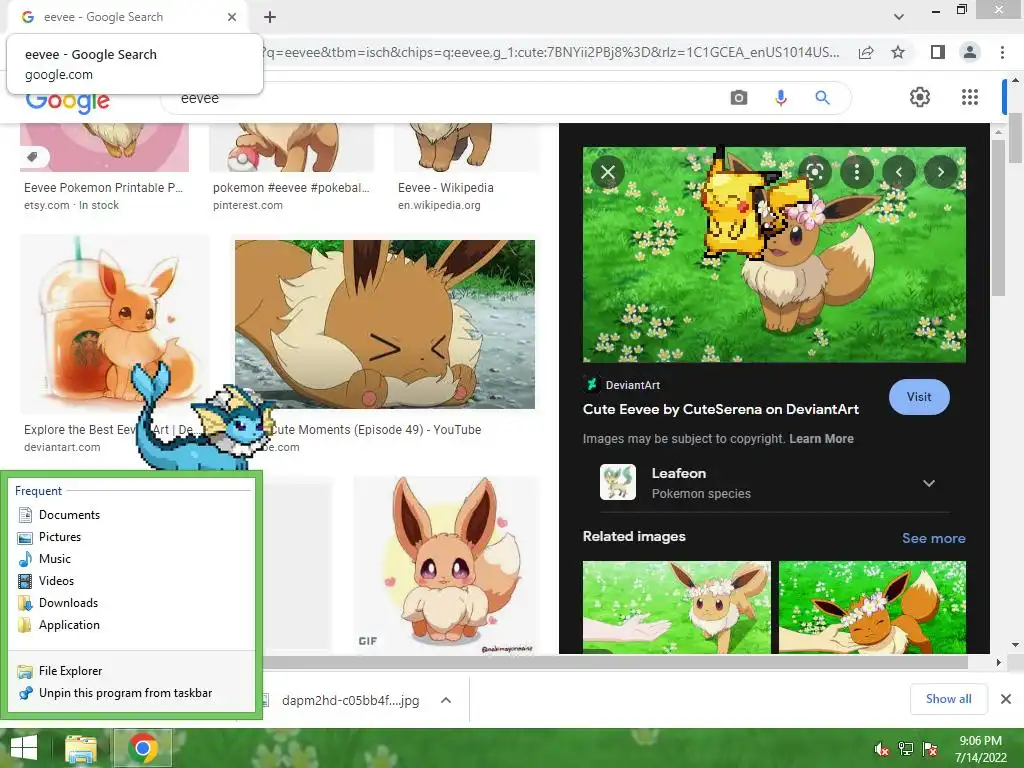Expand the Leafeon Pokemon species entry
Viewport: 1024px width, 768px height.
[x=928, y=483]
